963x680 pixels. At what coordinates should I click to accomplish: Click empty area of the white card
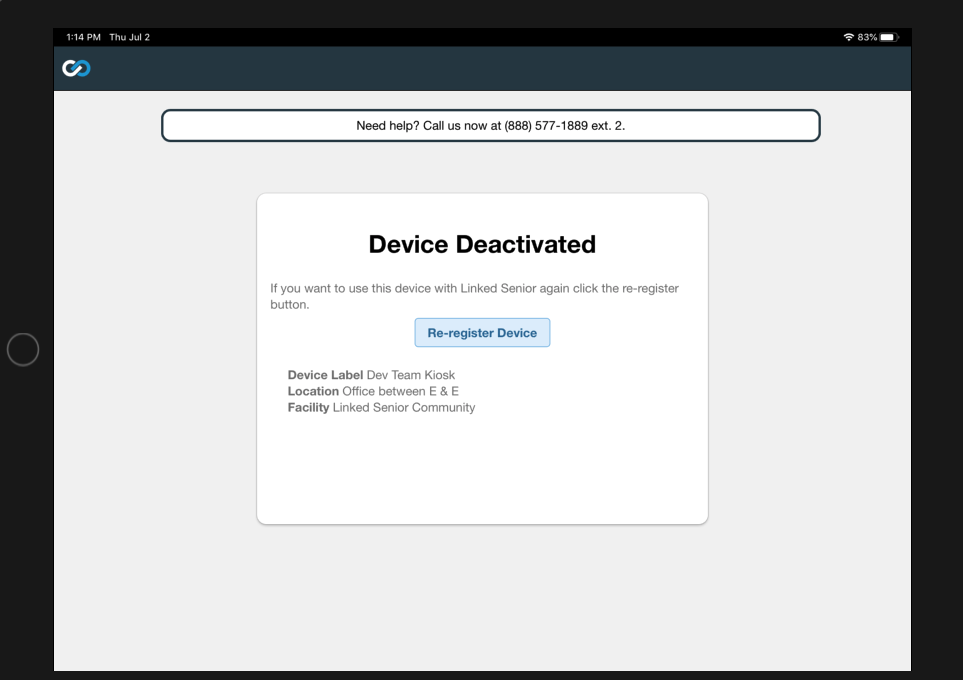(482, 470)
